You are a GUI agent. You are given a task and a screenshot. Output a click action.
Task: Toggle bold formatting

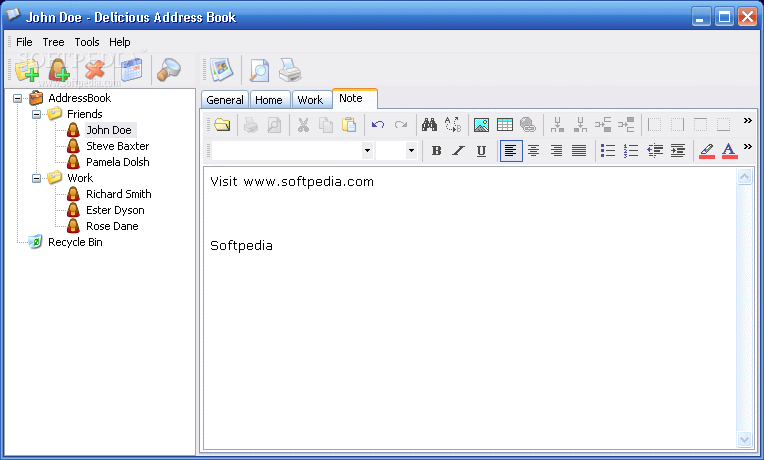click(436, 151)
